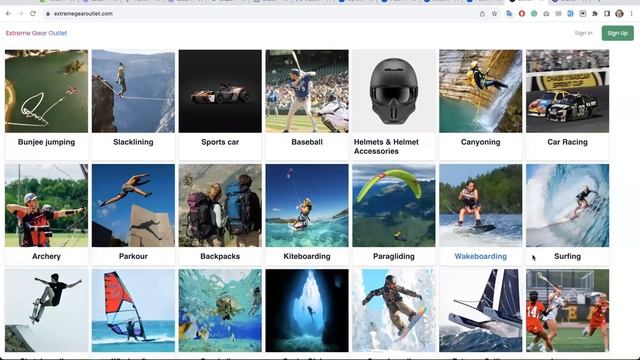Click the Car Racing category title
The width and height of the screenshot is (640, 360).
pyautogui.click(x=567, y=142)
